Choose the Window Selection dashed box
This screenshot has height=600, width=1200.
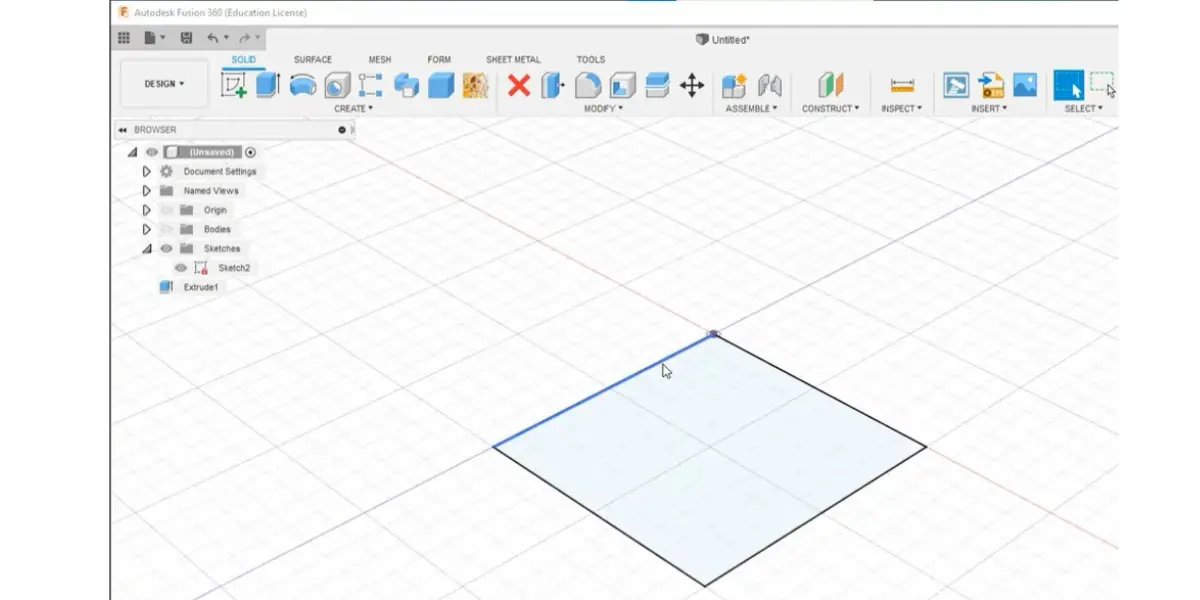[x=1103, y=85]
